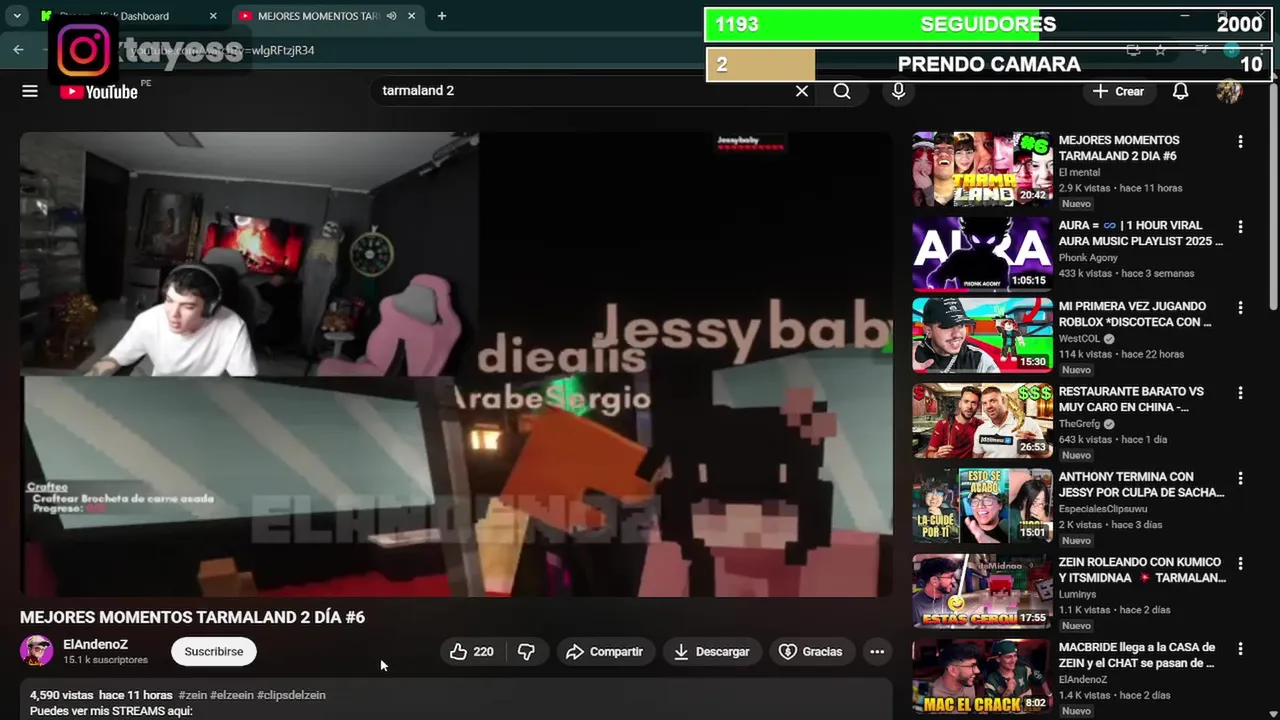Viewport: 1280px width, 720px height.
Task: Close the Kick Dashboard browser tab
Action: [x=212, y=16]
